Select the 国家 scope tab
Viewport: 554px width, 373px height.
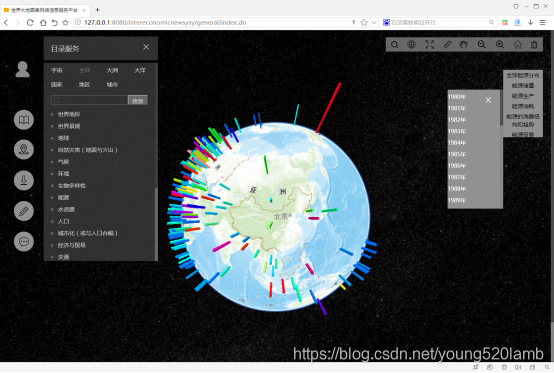[x=57, y=84]
